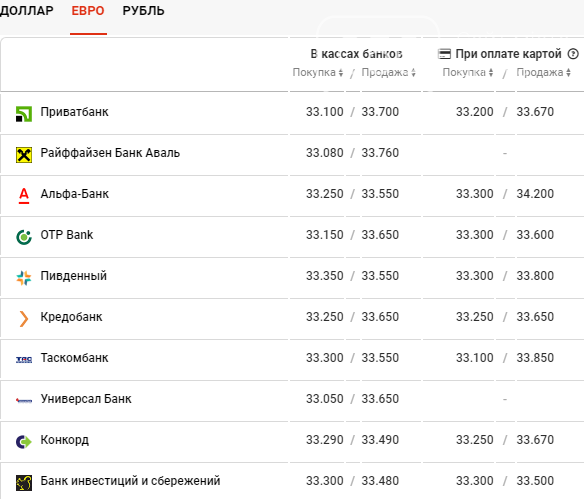Click the card icon before При оплате картой

click(x=444, y=54)
